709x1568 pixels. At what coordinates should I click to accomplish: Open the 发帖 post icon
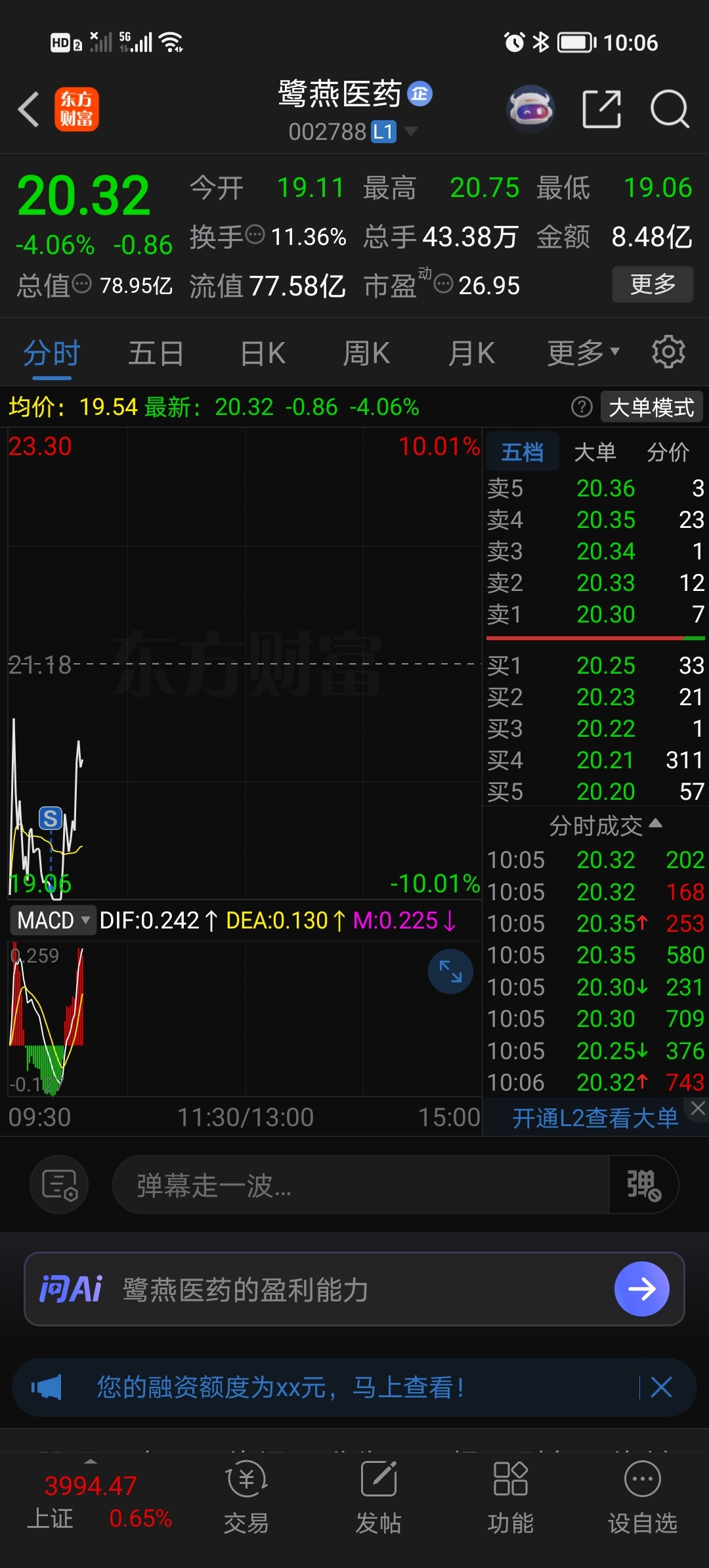[379, 1498]
